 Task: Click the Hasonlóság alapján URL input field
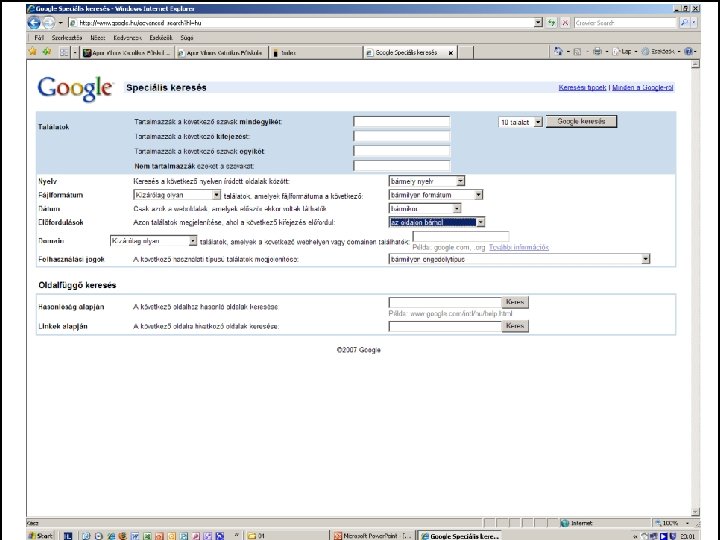pos(445,302)
